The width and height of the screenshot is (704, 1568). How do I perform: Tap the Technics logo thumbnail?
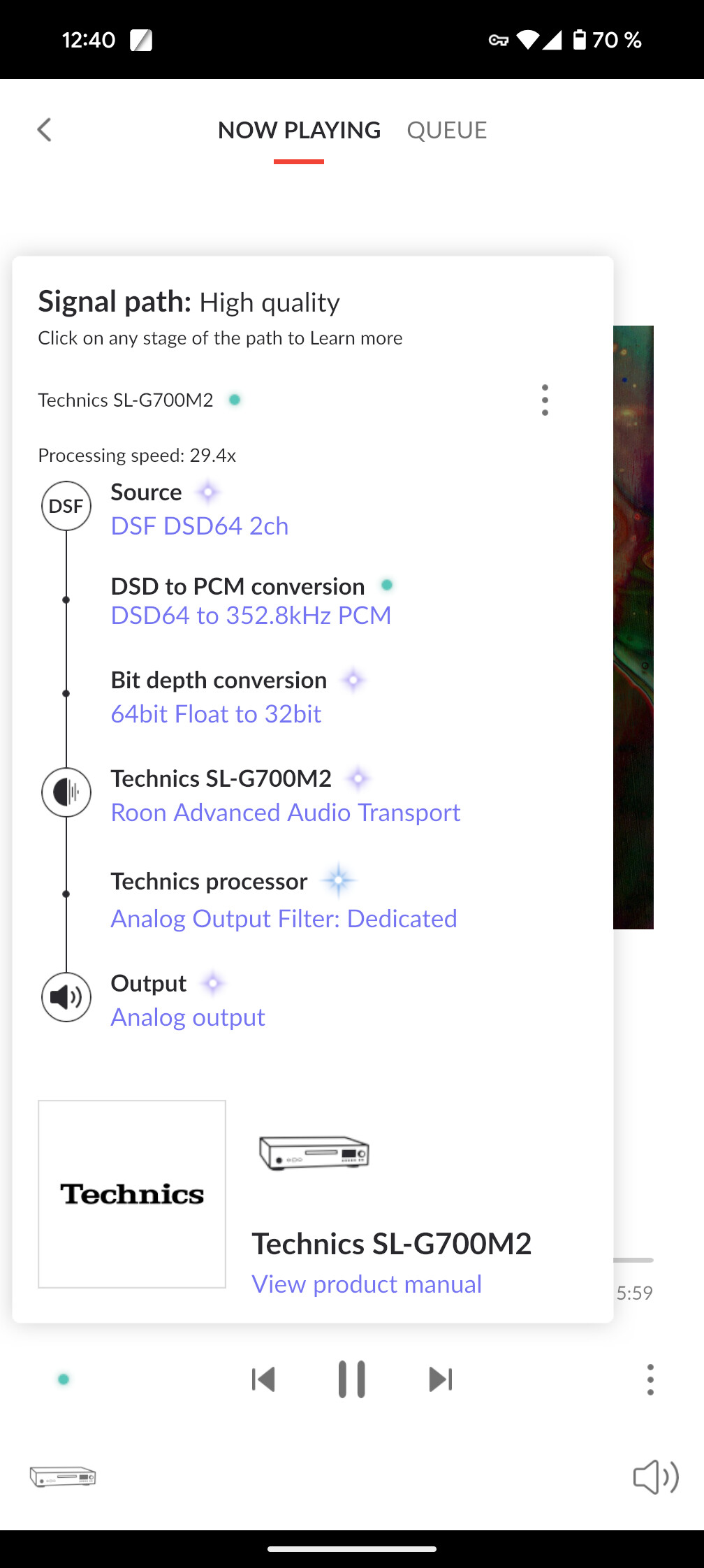click(x=132, y=1194)
